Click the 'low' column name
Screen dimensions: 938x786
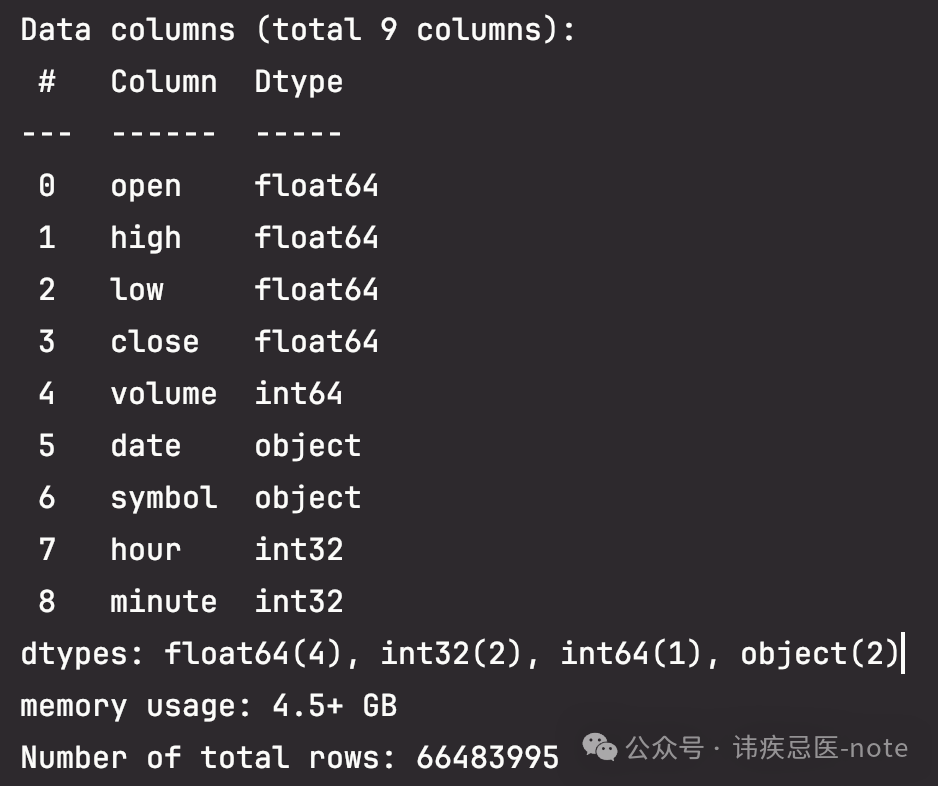pos(137,289)
